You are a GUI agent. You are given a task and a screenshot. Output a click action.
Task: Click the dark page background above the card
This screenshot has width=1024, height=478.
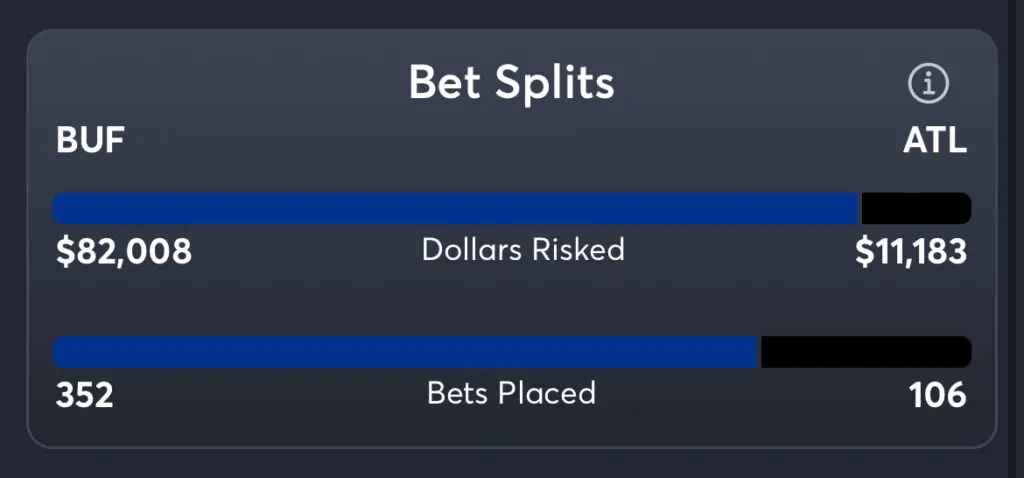coord(511,13)
